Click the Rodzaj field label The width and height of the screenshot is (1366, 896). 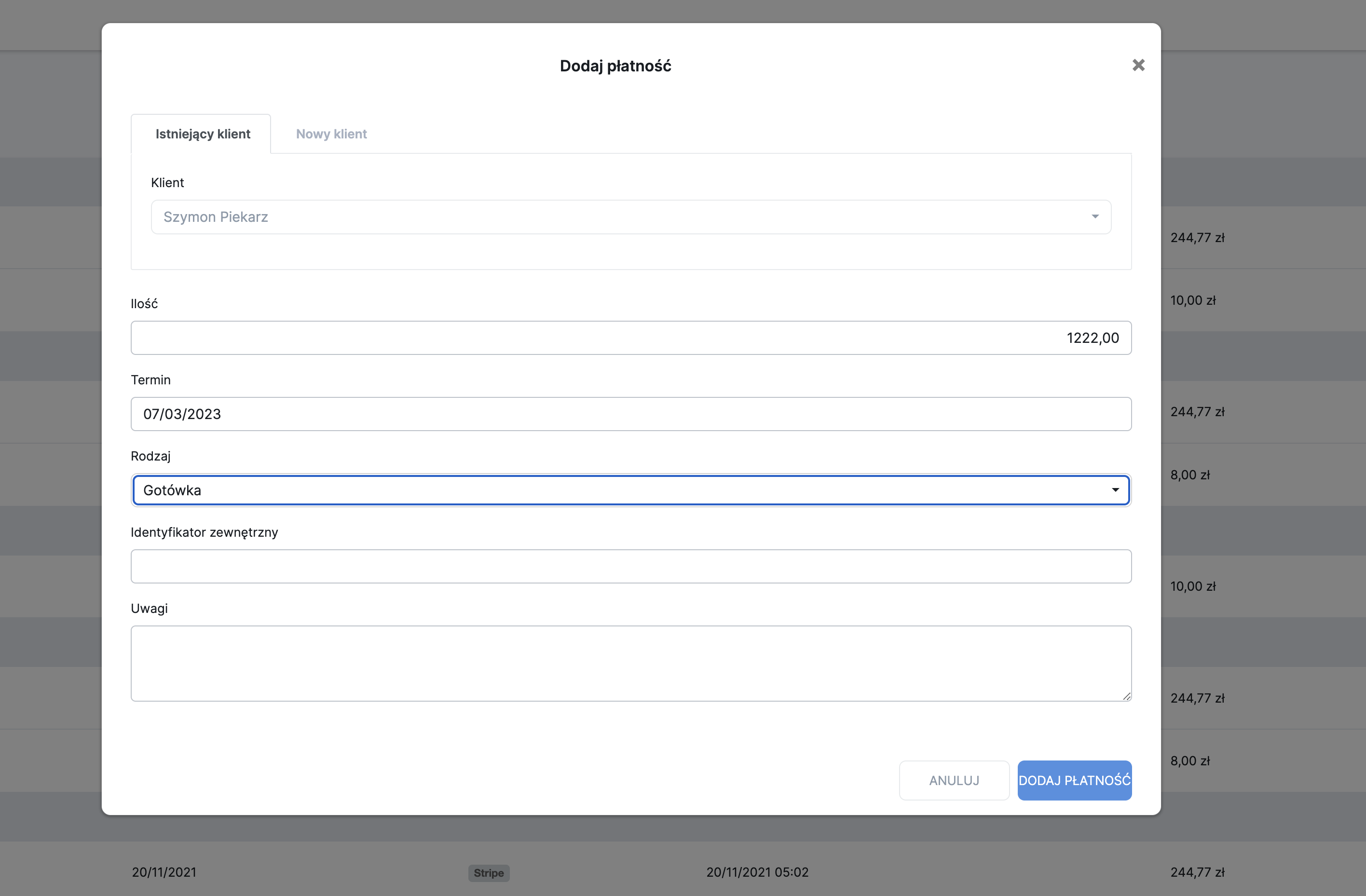[x=150, y=456]
